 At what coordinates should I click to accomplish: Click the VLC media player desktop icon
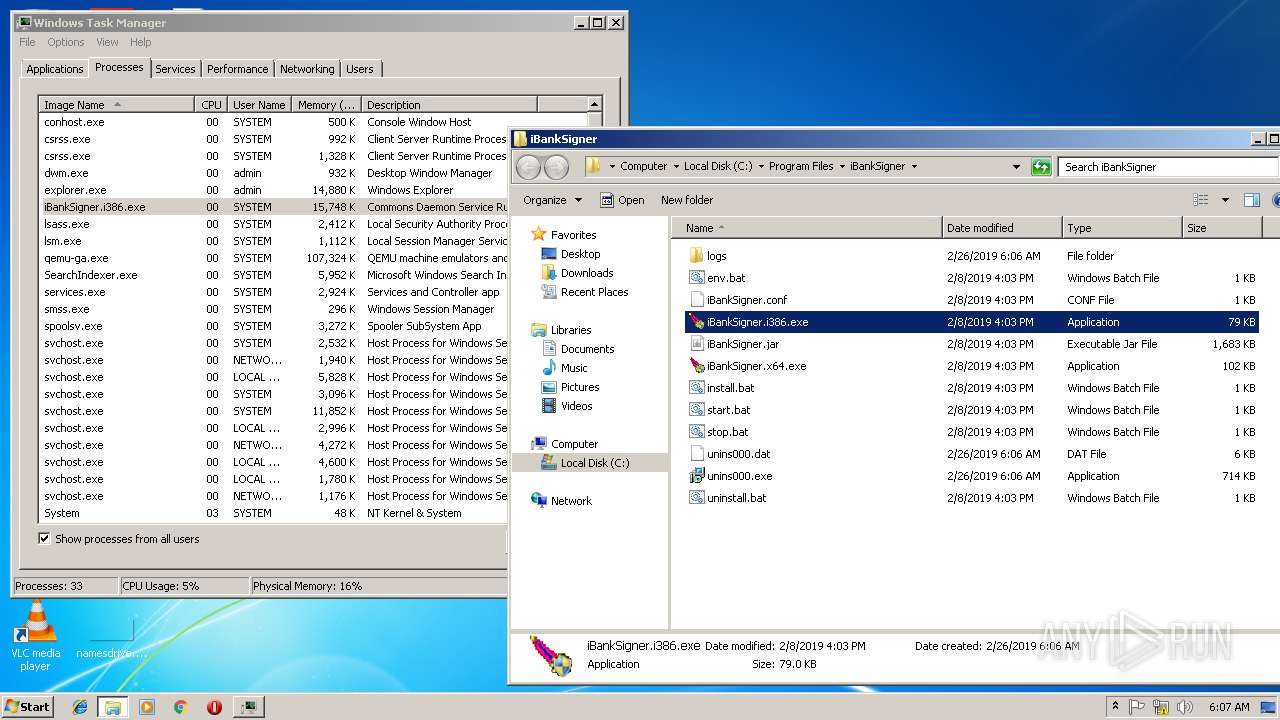point(35,636)
